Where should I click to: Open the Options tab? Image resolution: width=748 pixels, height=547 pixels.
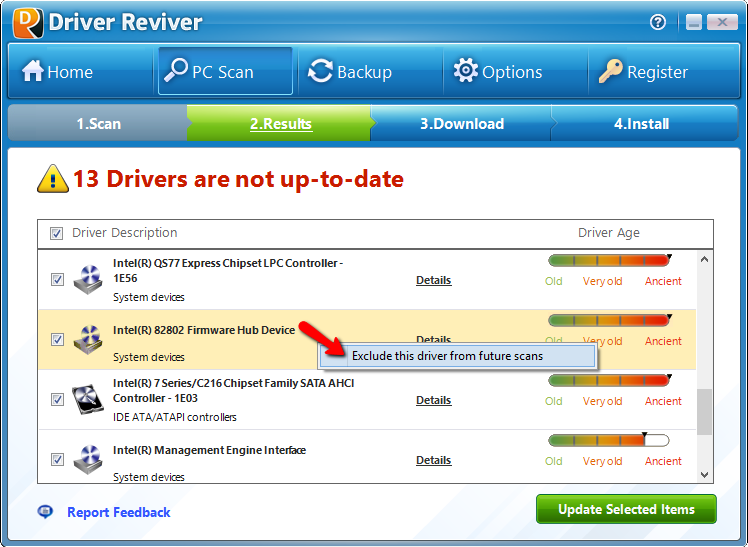516,72
